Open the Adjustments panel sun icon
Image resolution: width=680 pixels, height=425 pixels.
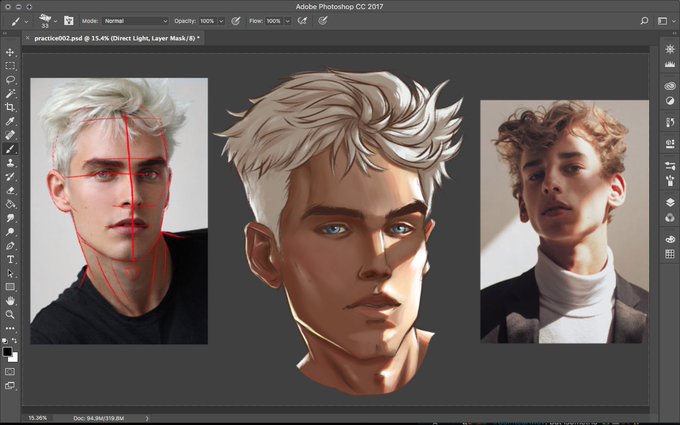[670, 50]
